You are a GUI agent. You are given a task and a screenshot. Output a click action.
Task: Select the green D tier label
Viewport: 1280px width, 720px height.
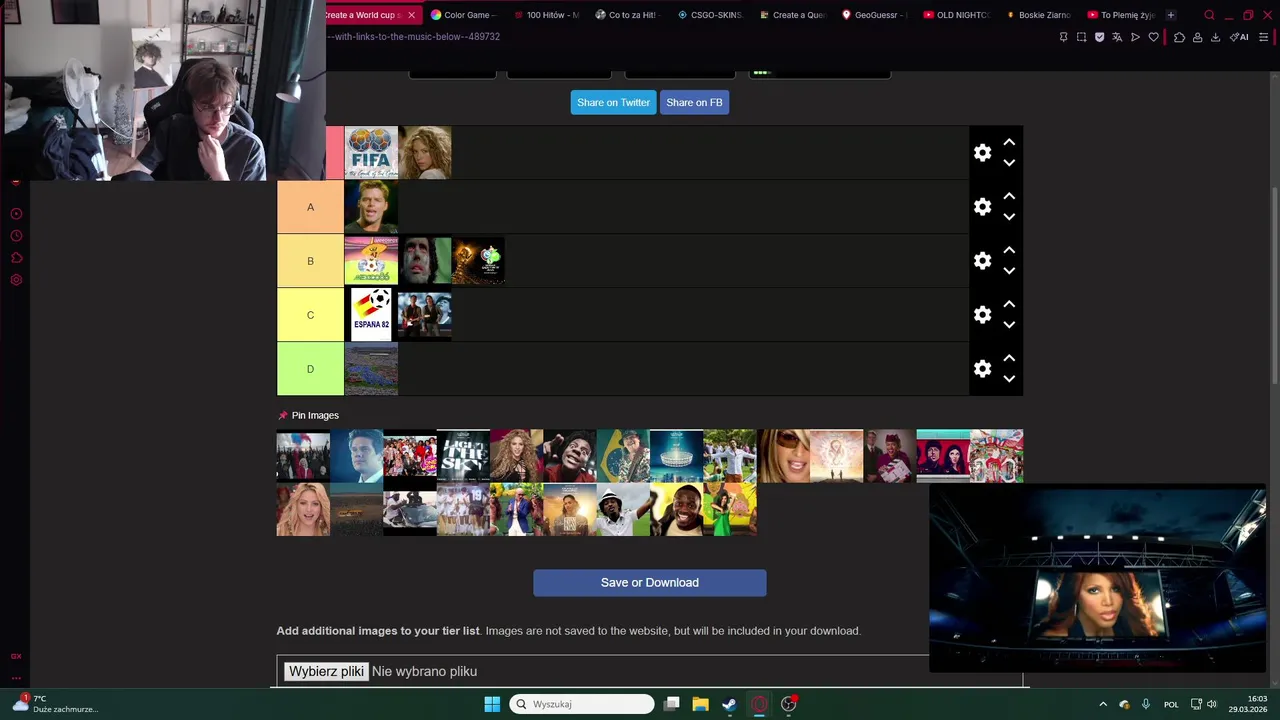click(310, 369)
